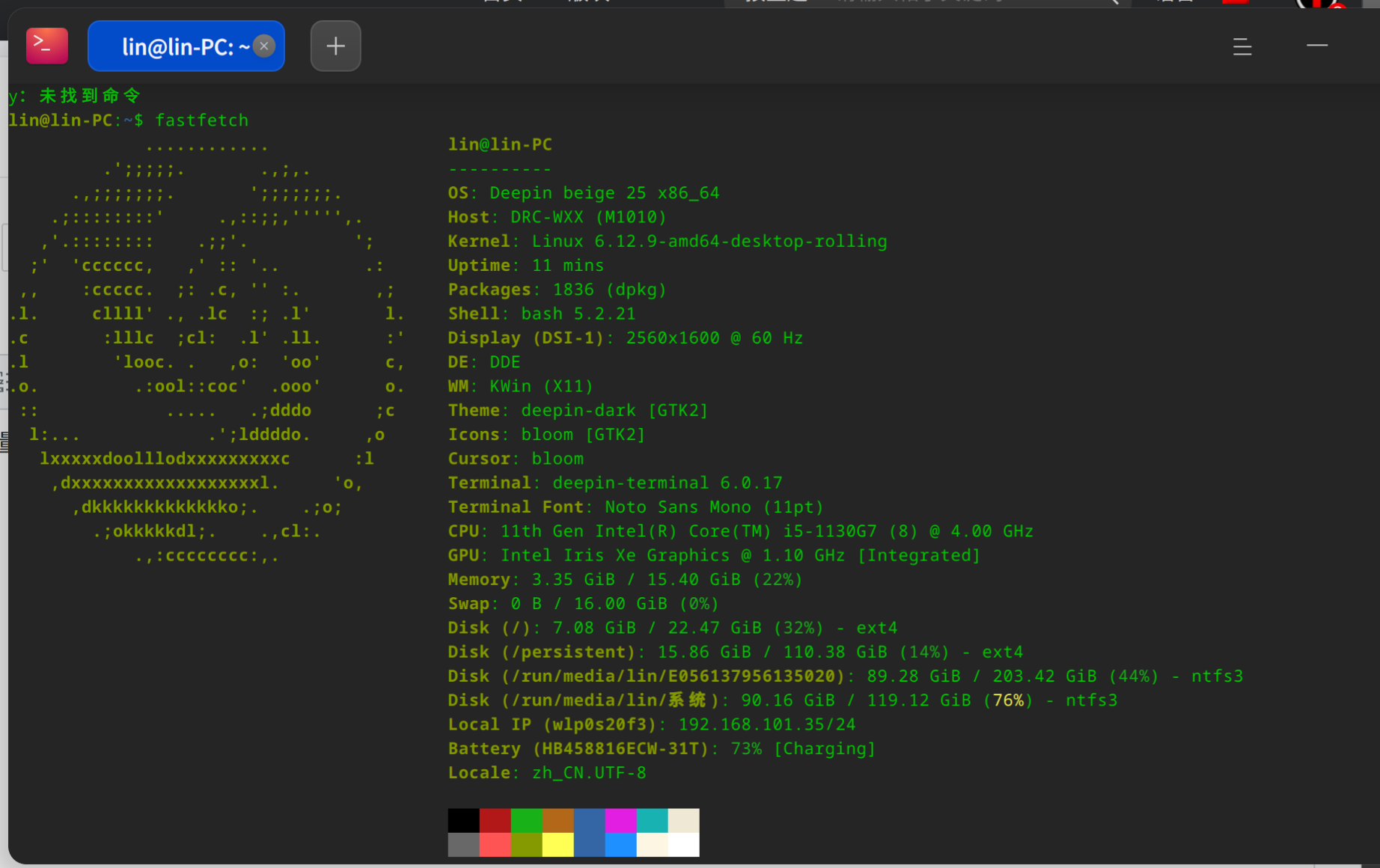Close the lin@lin-PC terminal tab
The width and height of the screenshot is (1380, 868).
click(263, 46)
